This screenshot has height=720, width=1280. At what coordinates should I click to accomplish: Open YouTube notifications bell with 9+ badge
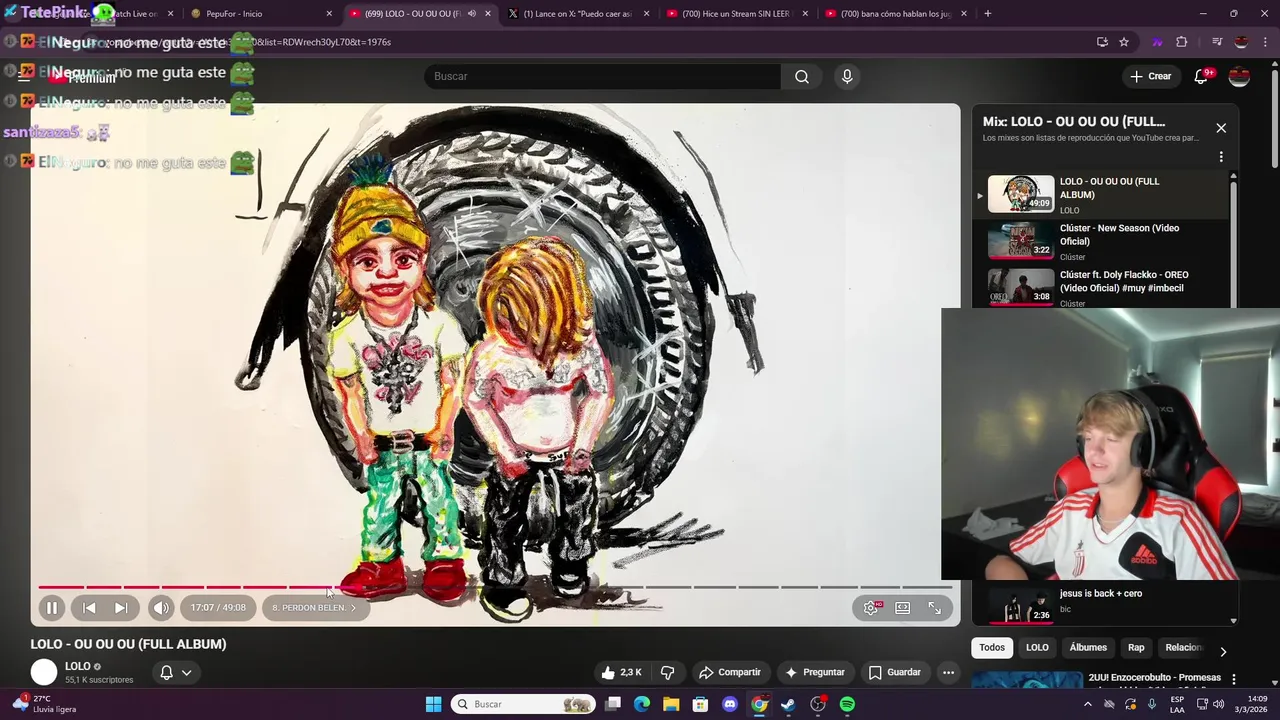point(1201,76)
